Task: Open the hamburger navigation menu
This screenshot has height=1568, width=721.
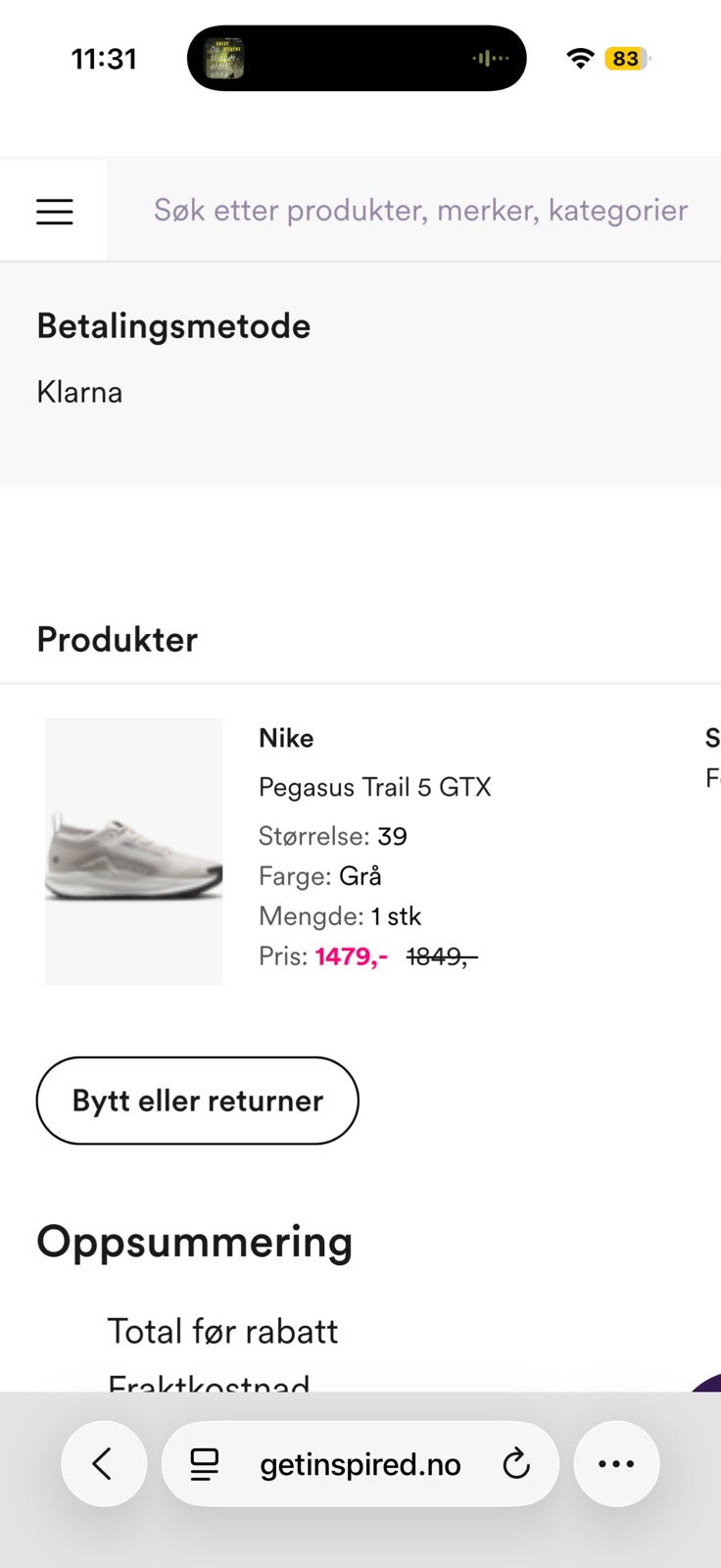Action: click(55, 212)
